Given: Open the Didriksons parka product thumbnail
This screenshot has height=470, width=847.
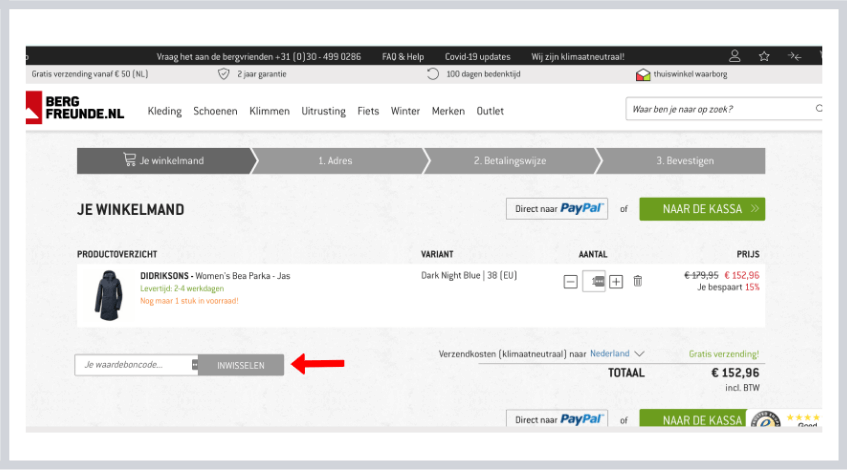Looking at the screenshot, I should (x=108, y=292).
